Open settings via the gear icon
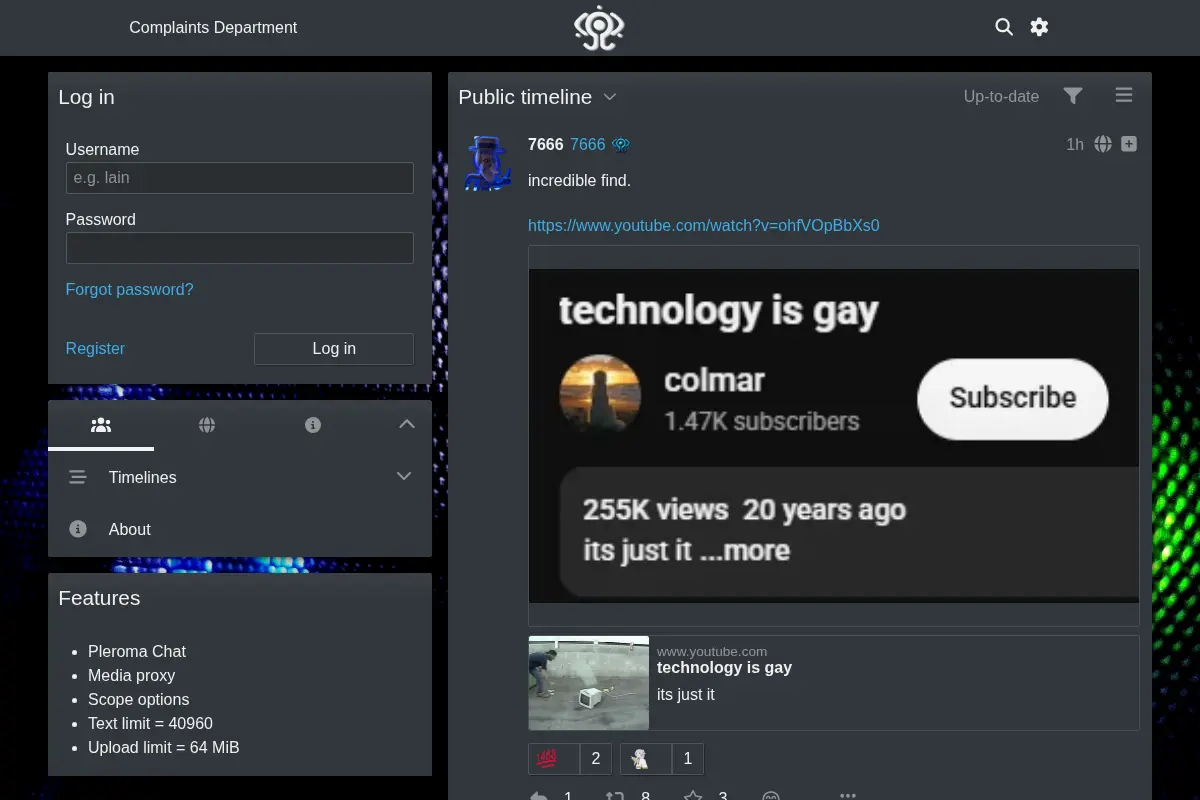 (1040, 27)
